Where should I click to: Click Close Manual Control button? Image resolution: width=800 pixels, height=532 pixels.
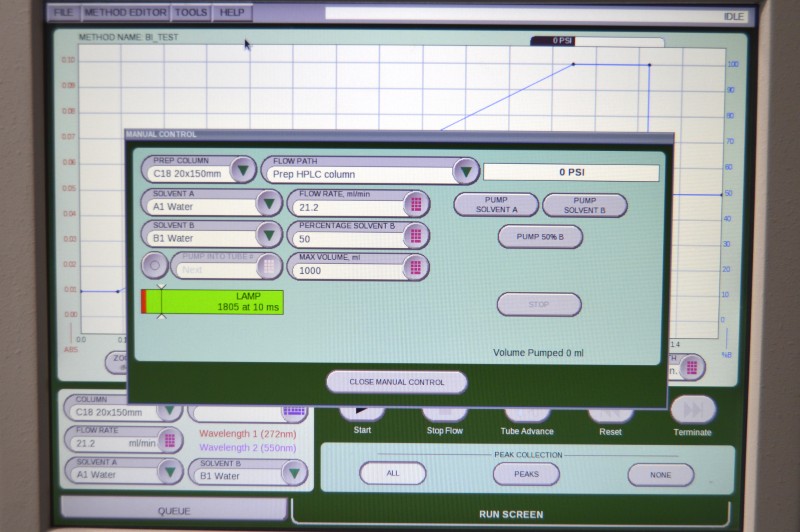397,382
